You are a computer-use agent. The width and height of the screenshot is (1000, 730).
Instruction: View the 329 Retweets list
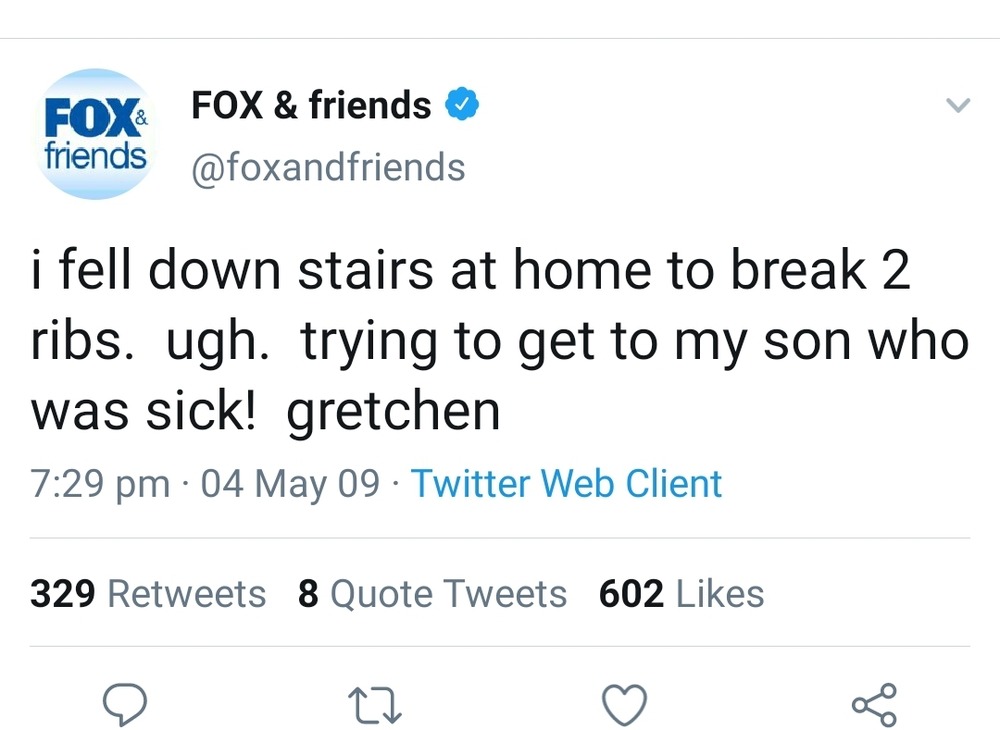tap(148, 594)
